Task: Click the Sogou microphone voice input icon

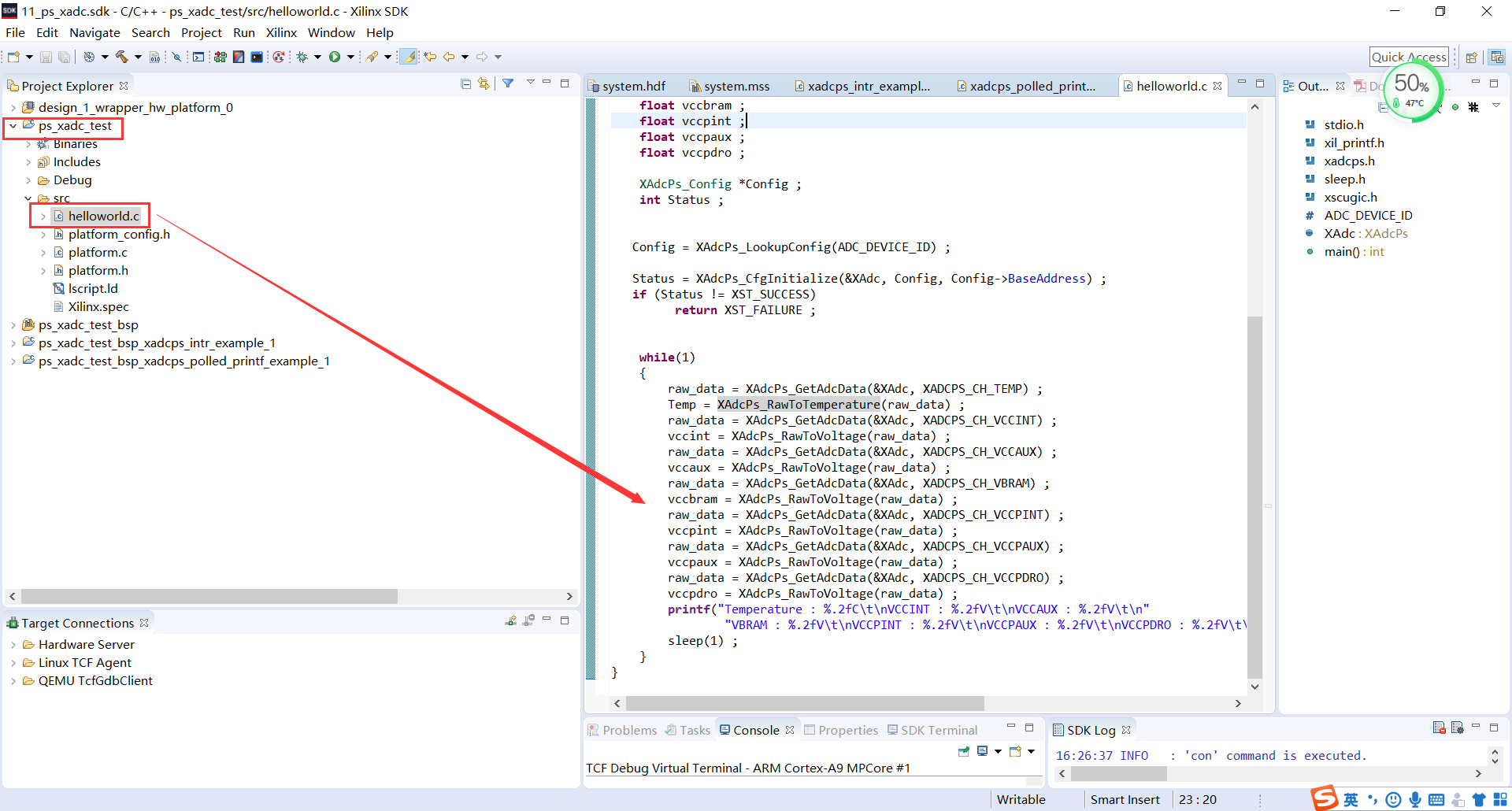Action: tap(1415, 800)
